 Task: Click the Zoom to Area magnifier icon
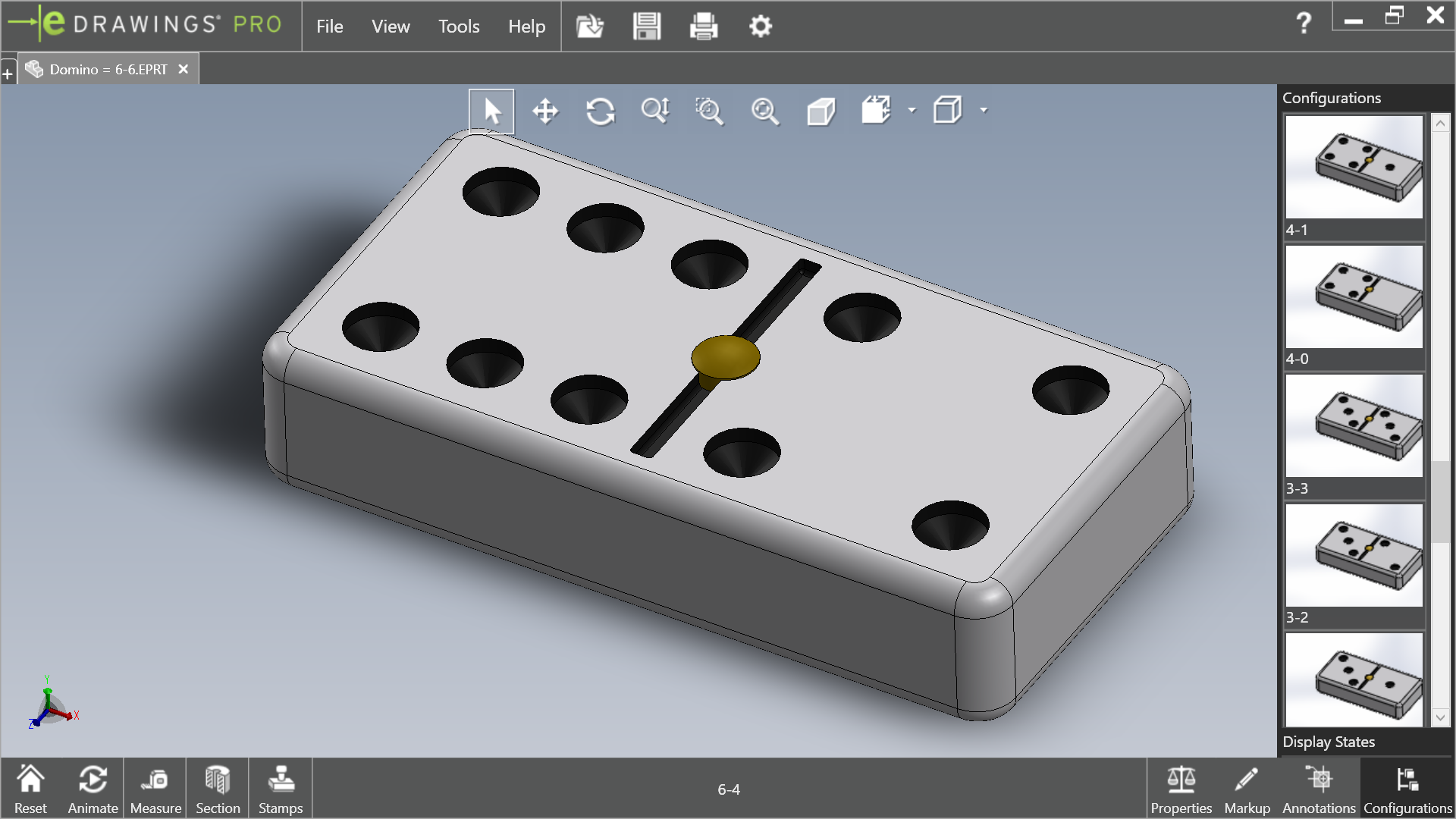[x=709, y=111]
